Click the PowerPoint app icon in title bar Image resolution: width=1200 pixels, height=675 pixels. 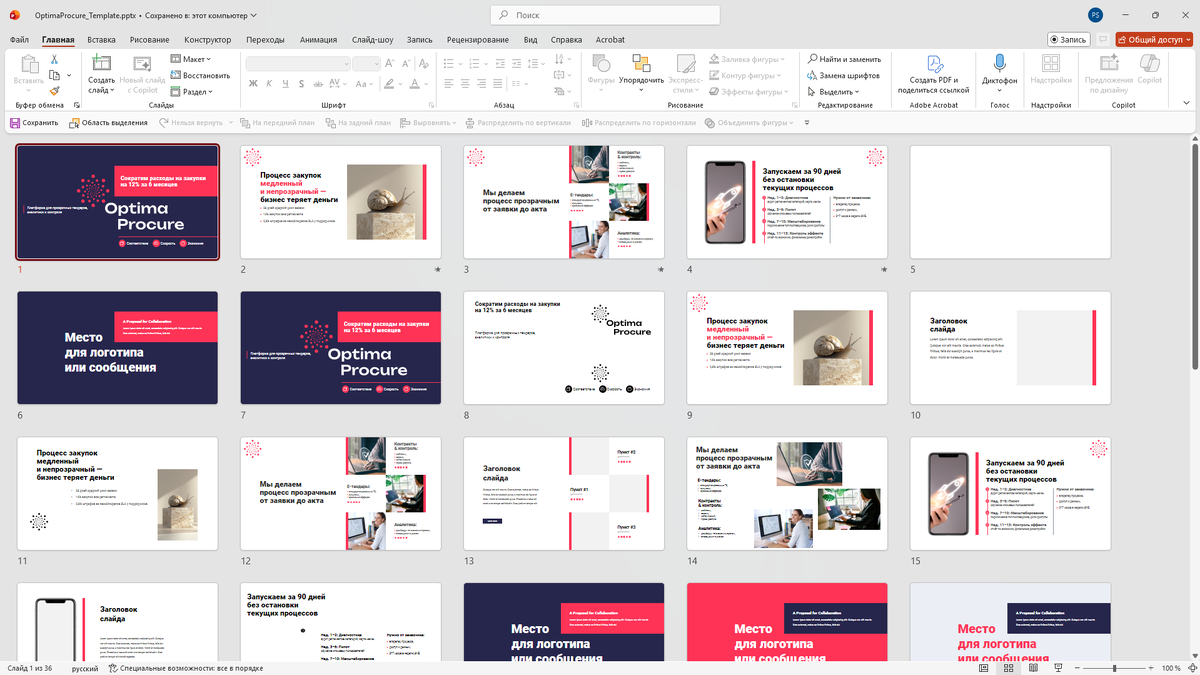click(x=15, y=15)
